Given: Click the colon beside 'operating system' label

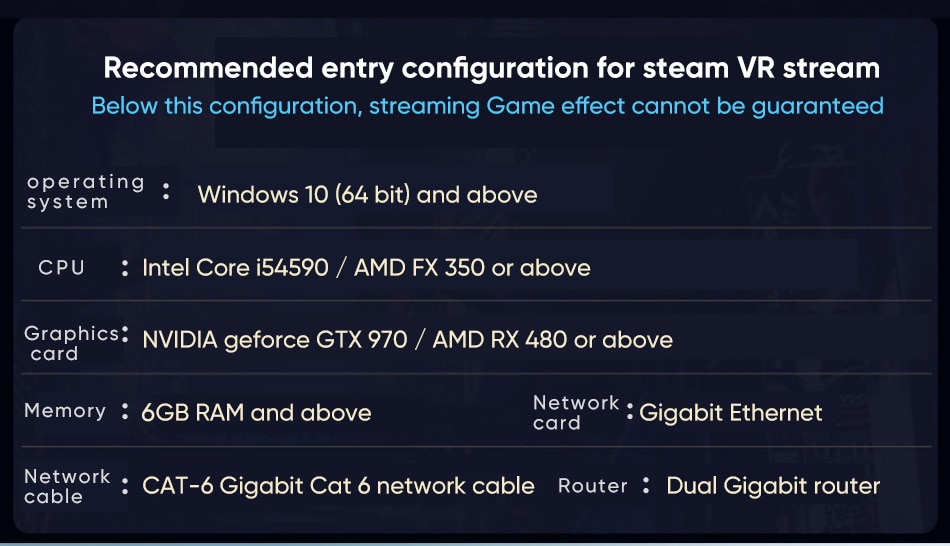Looking at the screenshot, I should [166, 192].
